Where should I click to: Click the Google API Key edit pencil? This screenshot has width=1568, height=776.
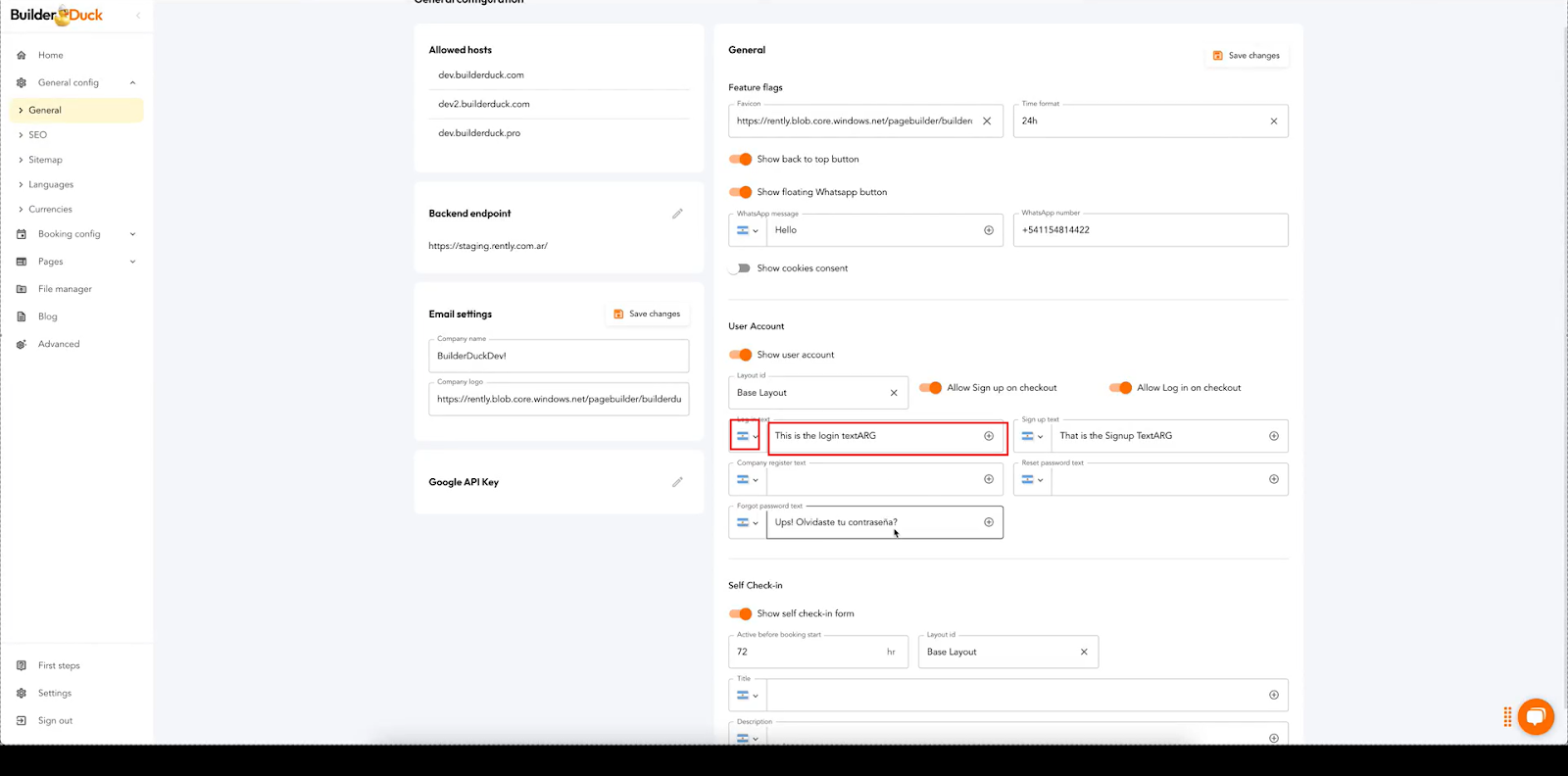pyautogui.click(x=677, y=482)
